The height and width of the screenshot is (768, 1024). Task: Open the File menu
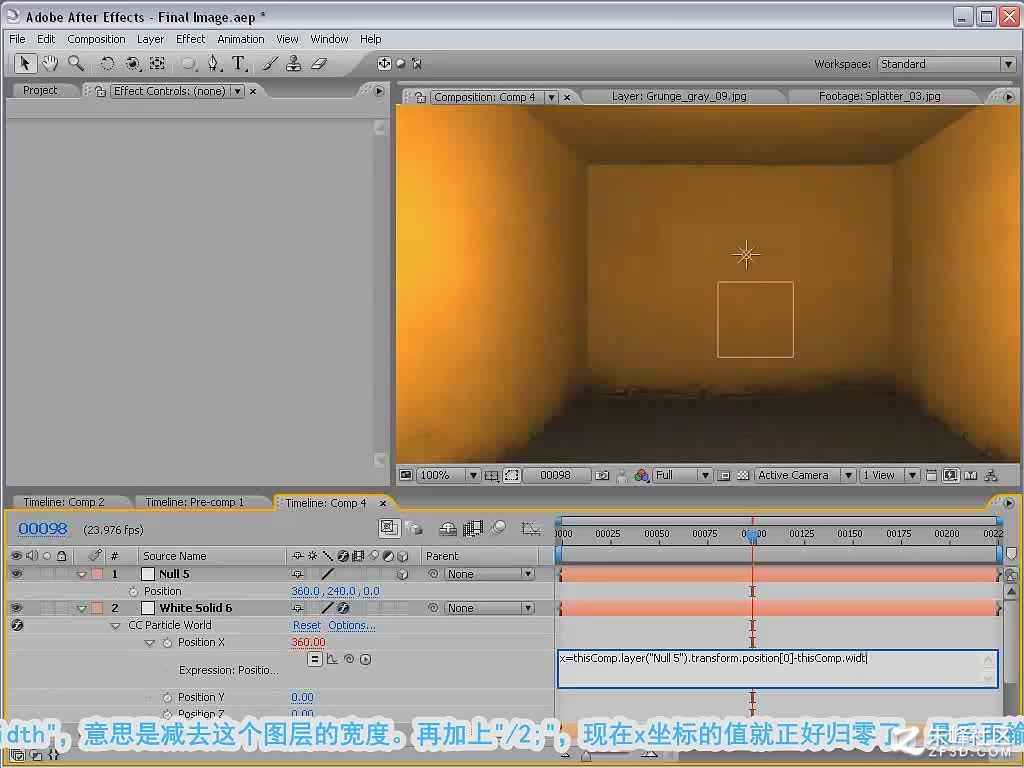(x=17, y=39)
